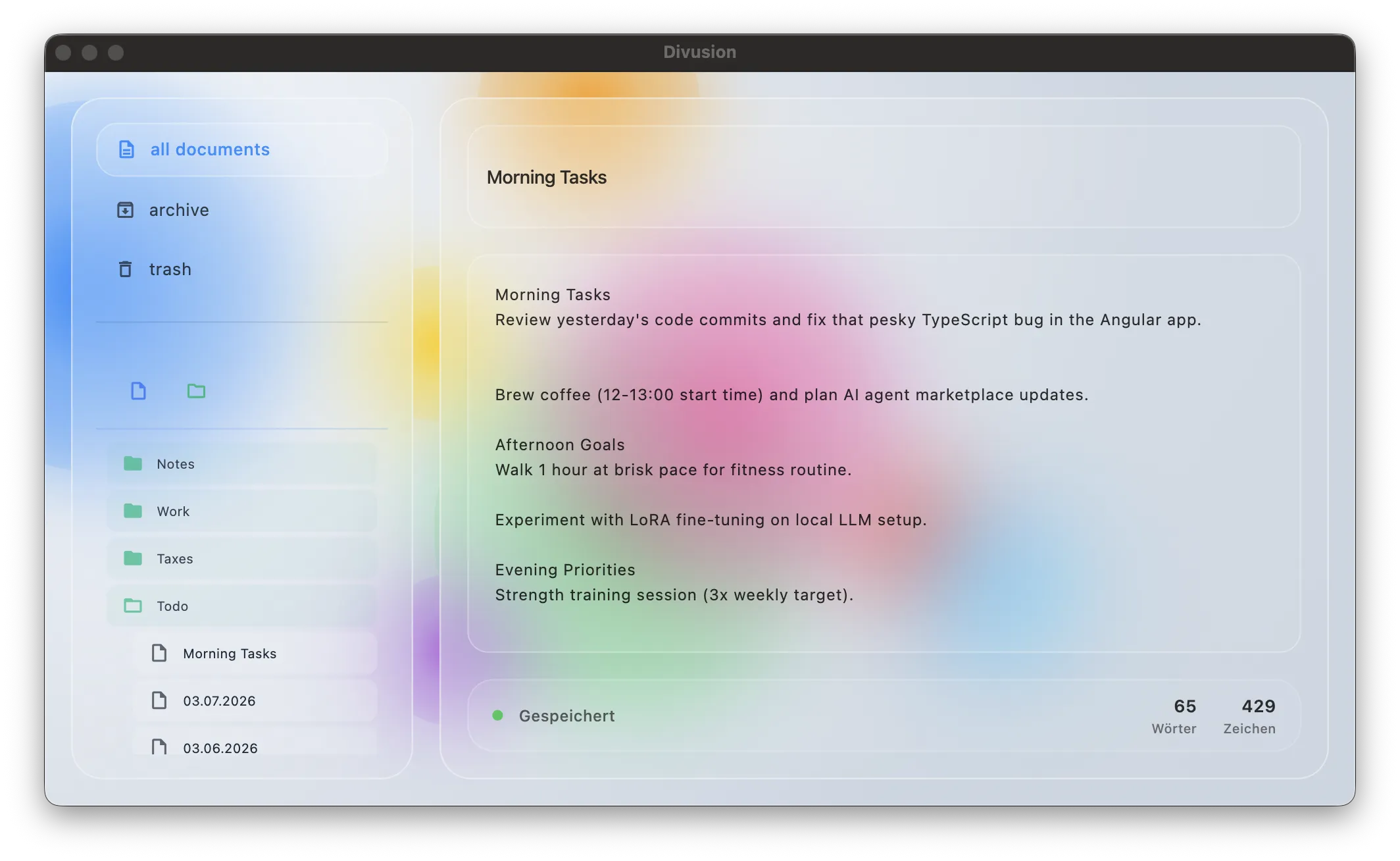1400x861 pixels.
Task: Open the 03.06.2026 document
Action: point(221,747)
